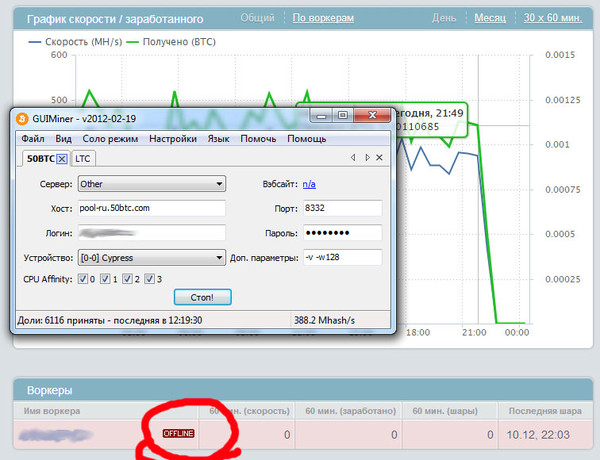Open the Вид menu

pos(64,139)
